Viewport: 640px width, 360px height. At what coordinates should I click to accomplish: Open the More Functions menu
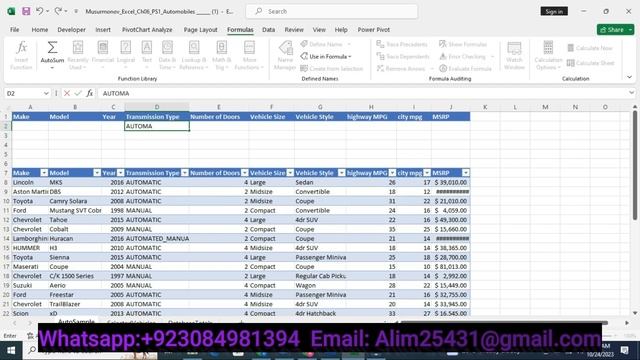tap(249, 55)
